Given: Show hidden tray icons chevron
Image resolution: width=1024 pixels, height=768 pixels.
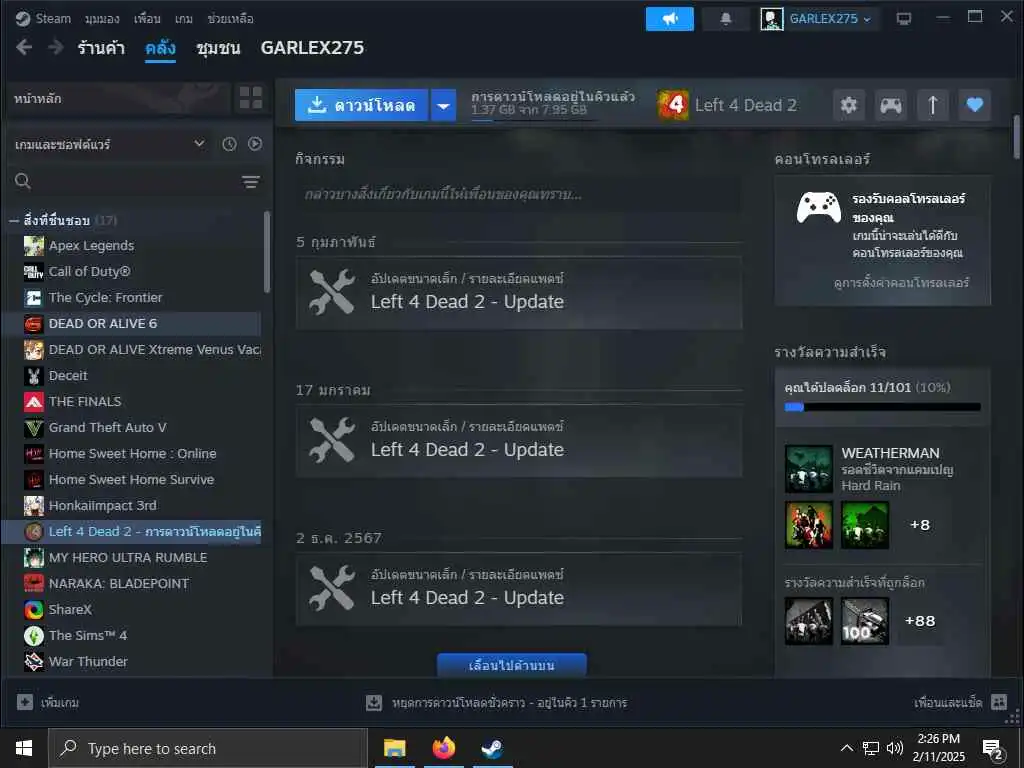Looking at the screenshot, I should 846,748.
